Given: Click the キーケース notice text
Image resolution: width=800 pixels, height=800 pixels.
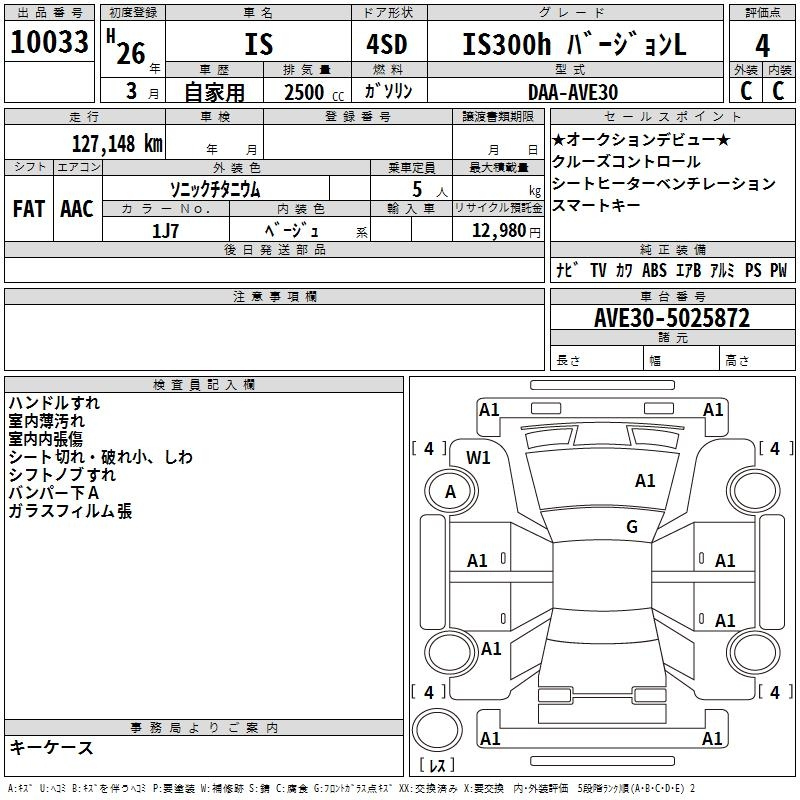Looking at the screenshot, I should (51, 748).
